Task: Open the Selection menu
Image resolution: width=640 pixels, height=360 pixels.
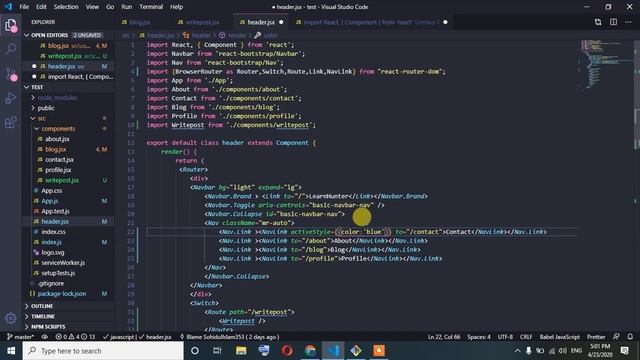Action: pos(66,7)
